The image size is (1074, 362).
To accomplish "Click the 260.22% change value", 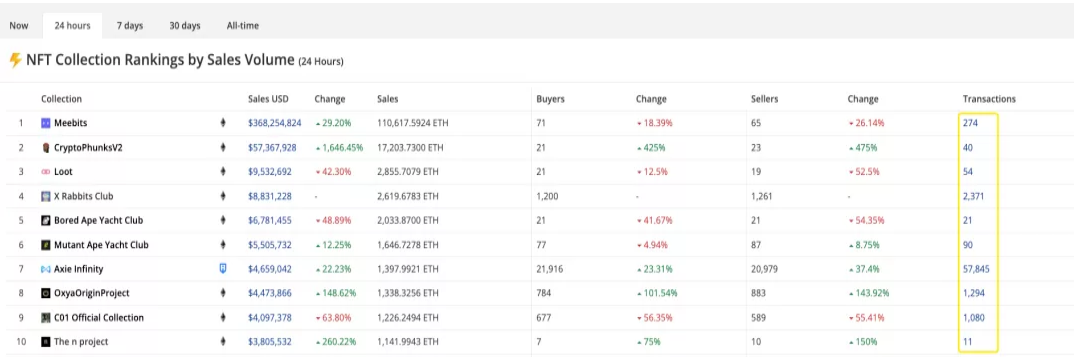I will (x=336, y=341).
